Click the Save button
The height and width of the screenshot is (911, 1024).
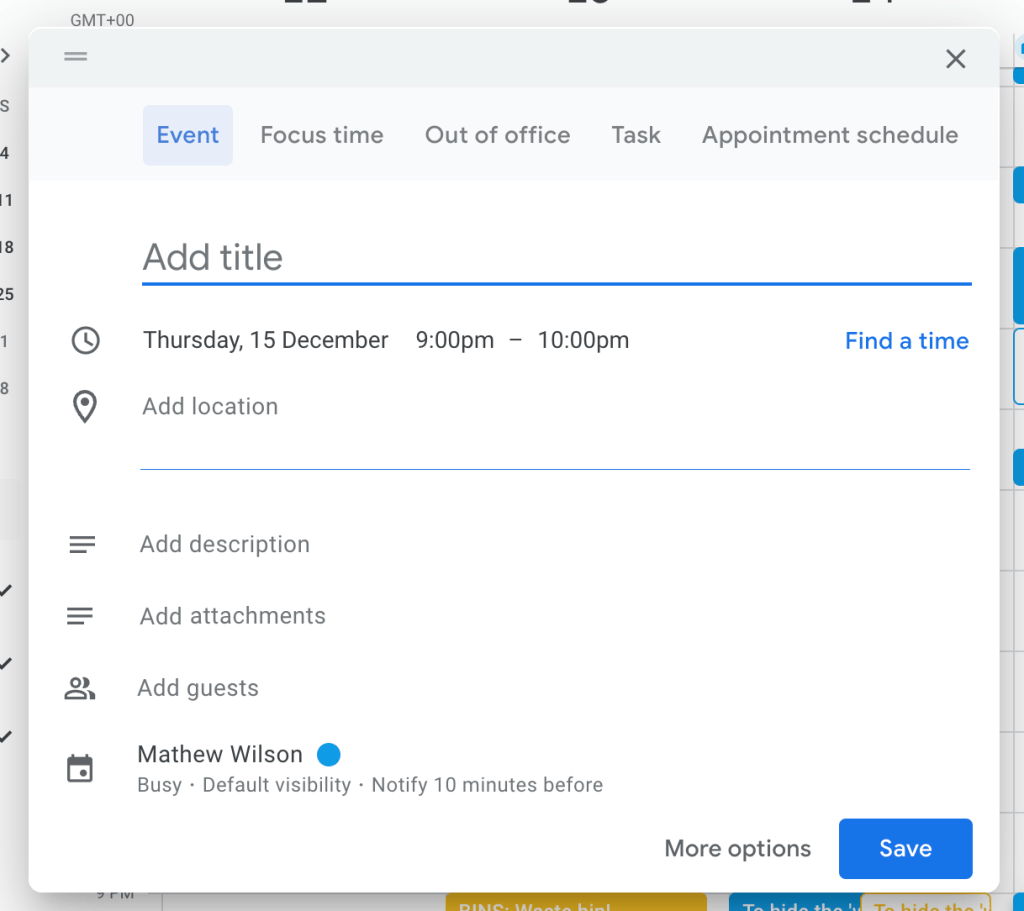click(905, 848)
